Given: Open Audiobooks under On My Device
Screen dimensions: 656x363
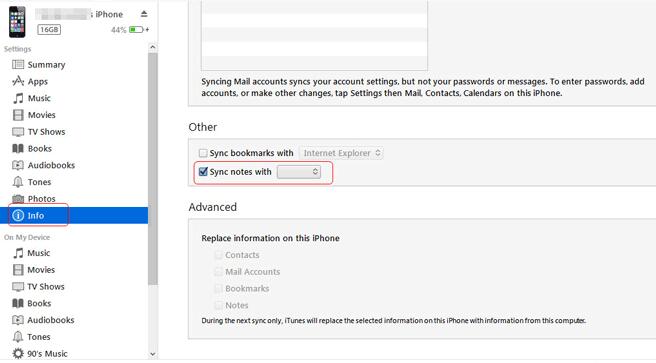Looking at the screenshot, I should pos(44,320).
